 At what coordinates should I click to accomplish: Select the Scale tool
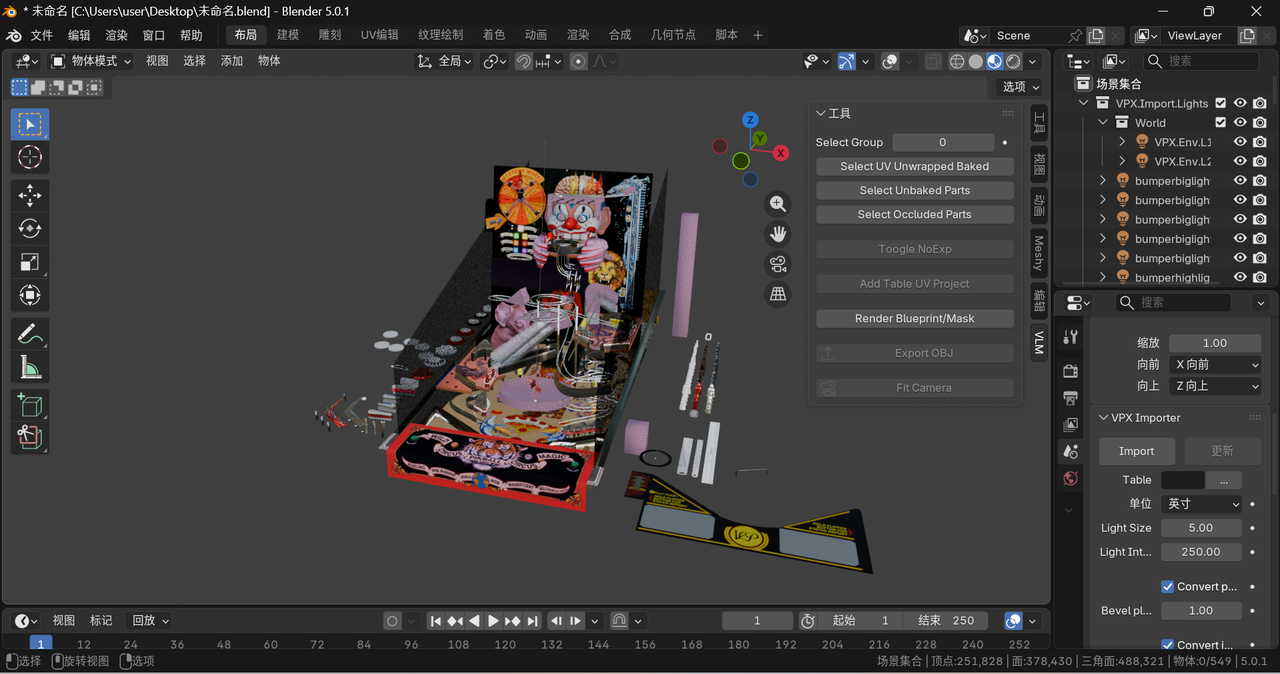30,262
